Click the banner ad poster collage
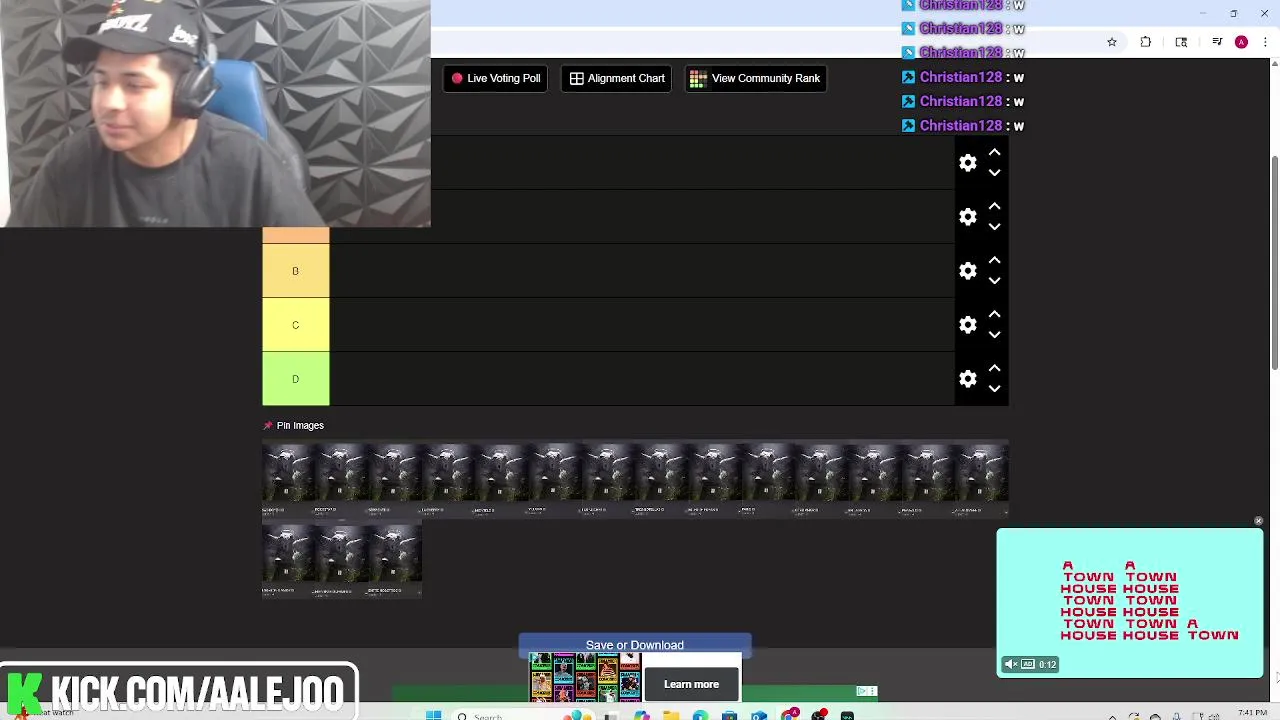Screen dimensions: 1280x720 [x=585, y=676]
